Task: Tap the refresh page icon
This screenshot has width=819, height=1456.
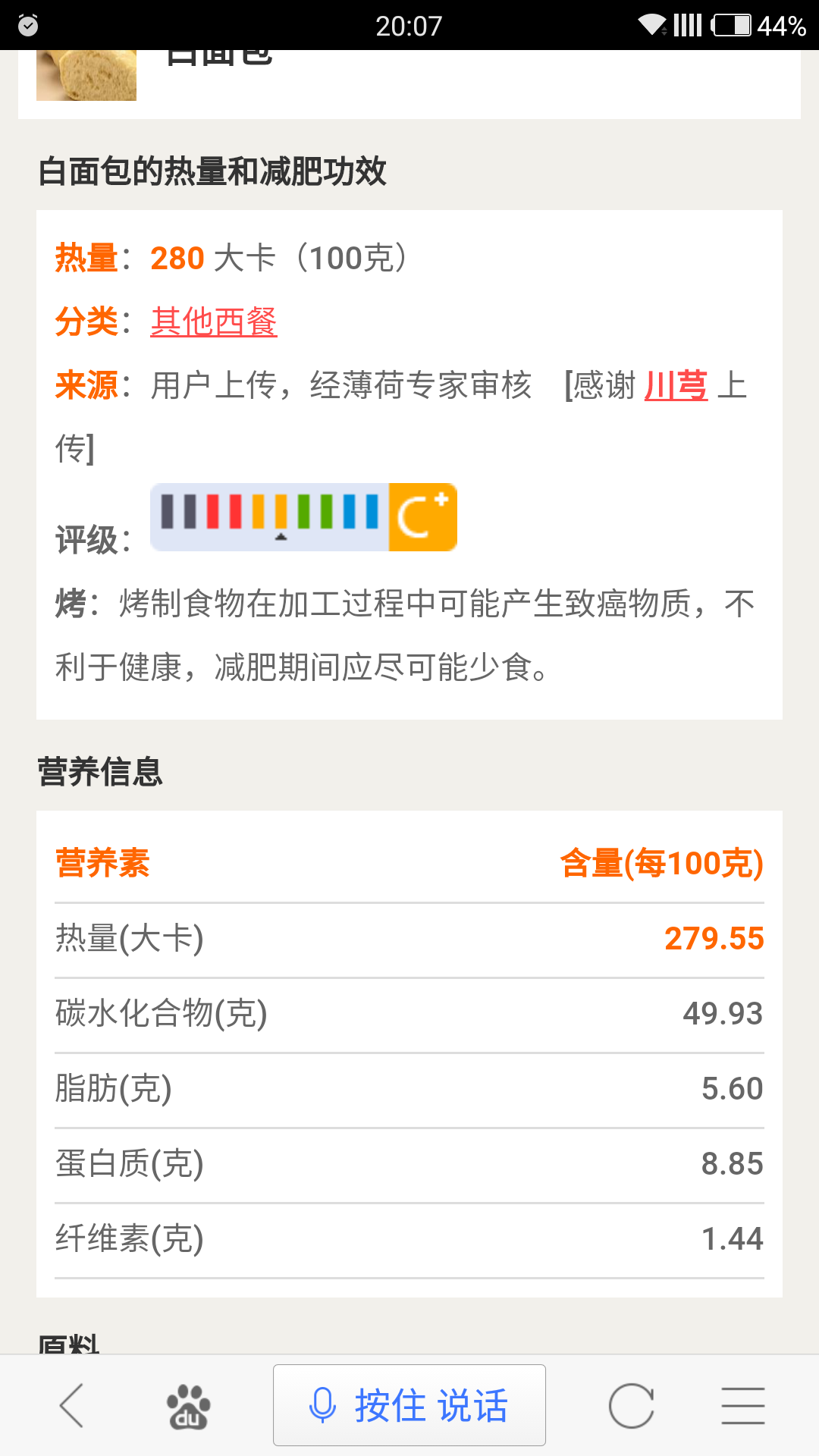Action: click(x=631, y=1406)
